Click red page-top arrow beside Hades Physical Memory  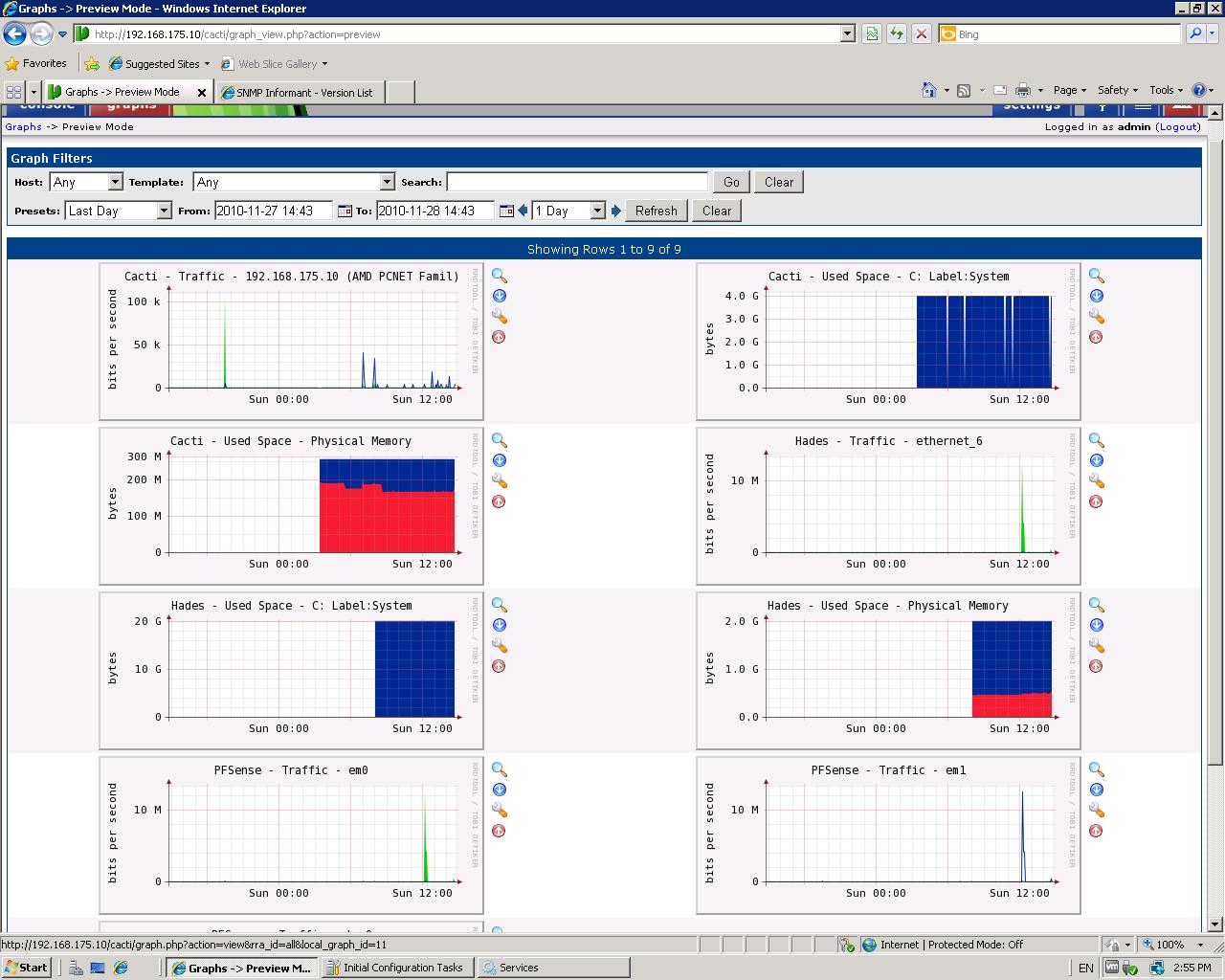tap(1096, 666)
